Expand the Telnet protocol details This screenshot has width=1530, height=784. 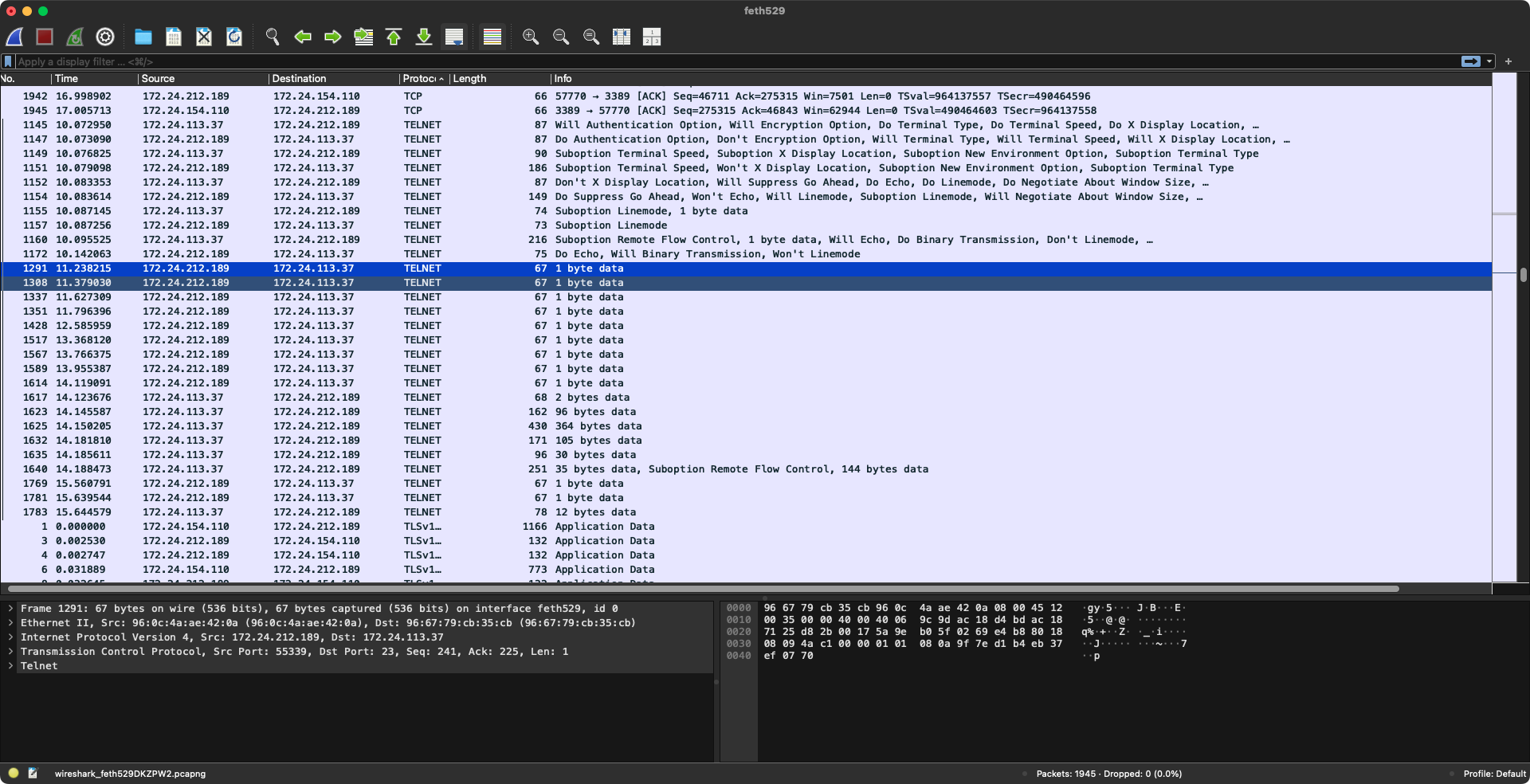[x=10, y=665]
